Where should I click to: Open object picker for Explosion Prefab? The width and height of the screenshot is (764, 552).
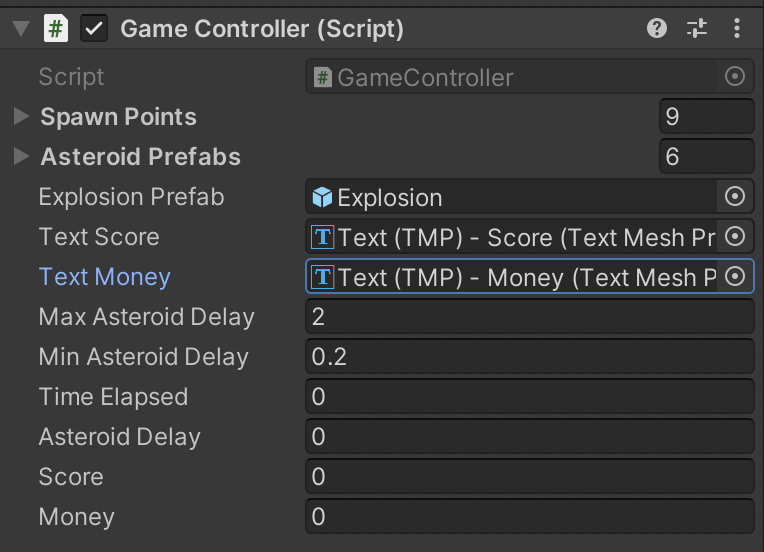735,197
